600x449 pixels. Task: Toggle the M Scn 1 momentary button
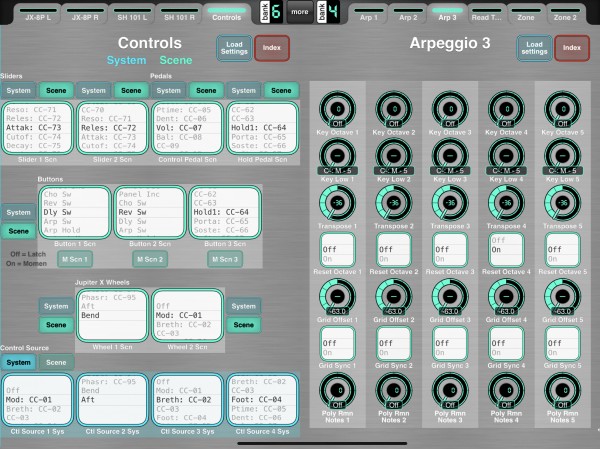pyautogui.click(x=75, y=260)
